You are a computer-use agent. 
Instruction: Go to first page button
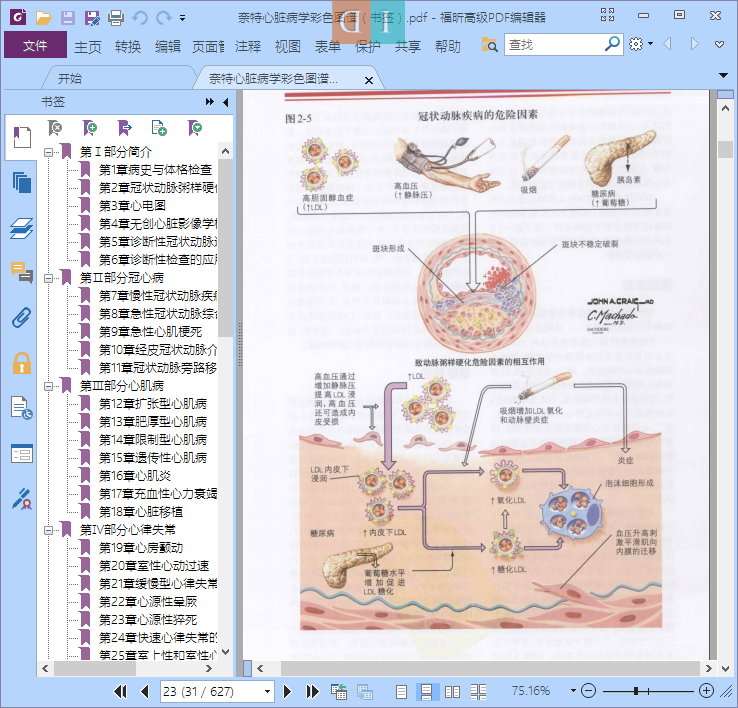[x=120, y=691]
